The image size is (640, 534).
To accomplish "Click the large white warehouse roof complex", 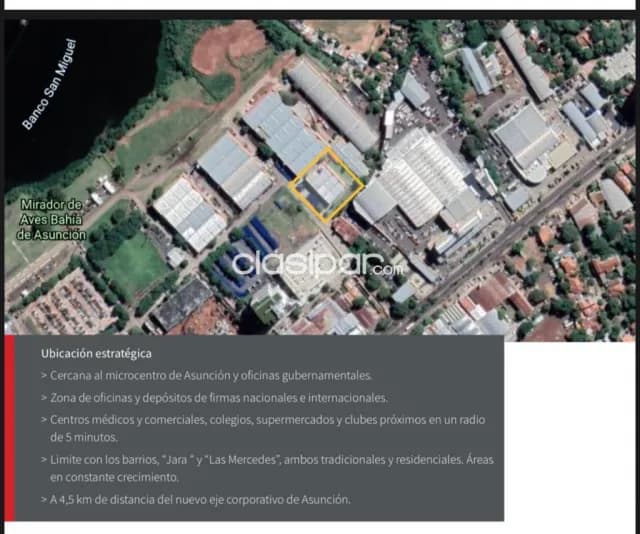I will [x=420, y=180].
